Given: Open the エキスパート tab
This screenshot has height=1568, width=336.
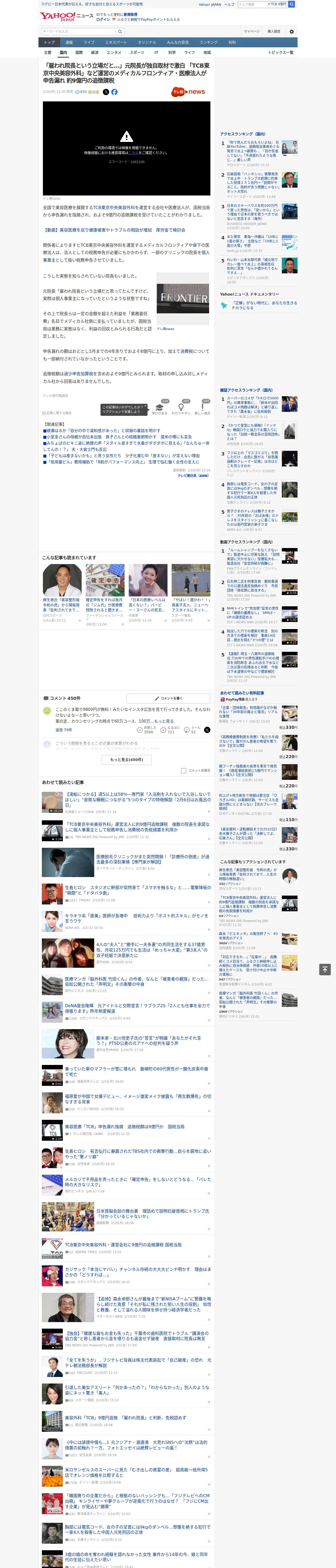Looking at the screenshot, I should pos(116,43).
